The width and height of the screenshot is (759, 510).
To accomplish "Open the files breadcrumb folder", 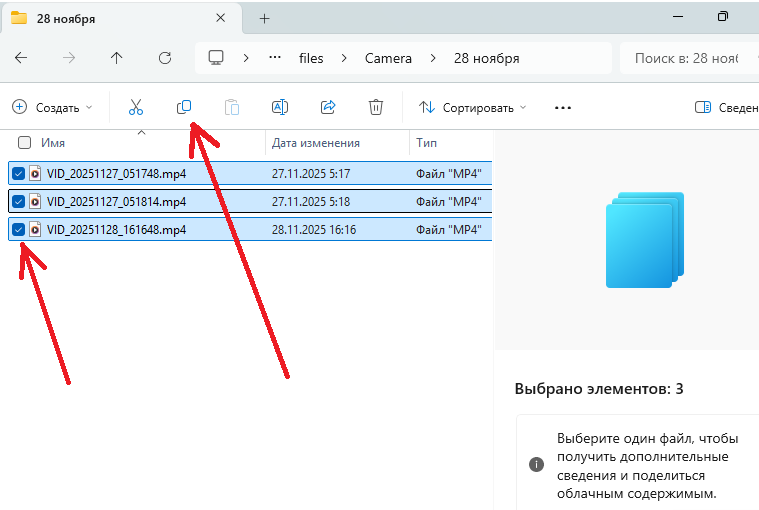I will click(x=311, y=59).
